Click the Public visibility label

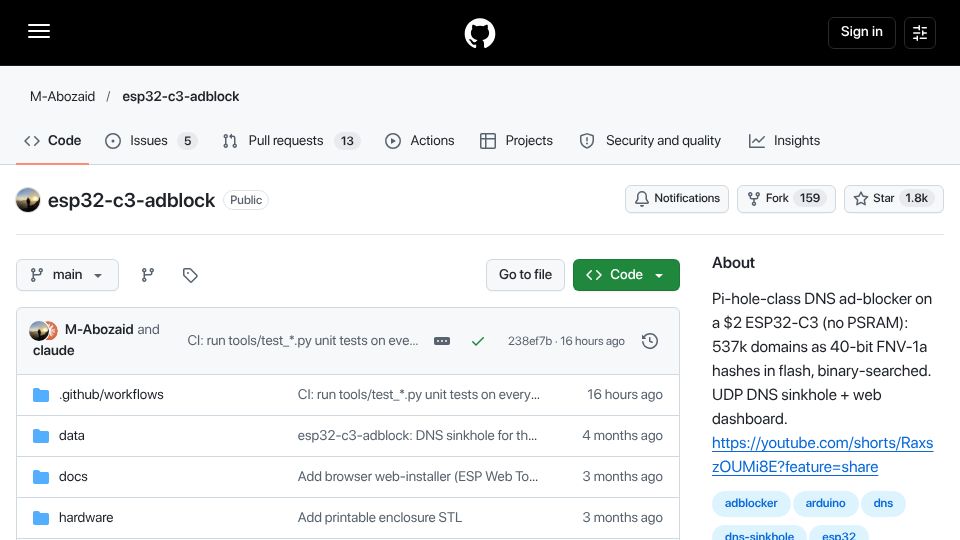pos(246,200)
